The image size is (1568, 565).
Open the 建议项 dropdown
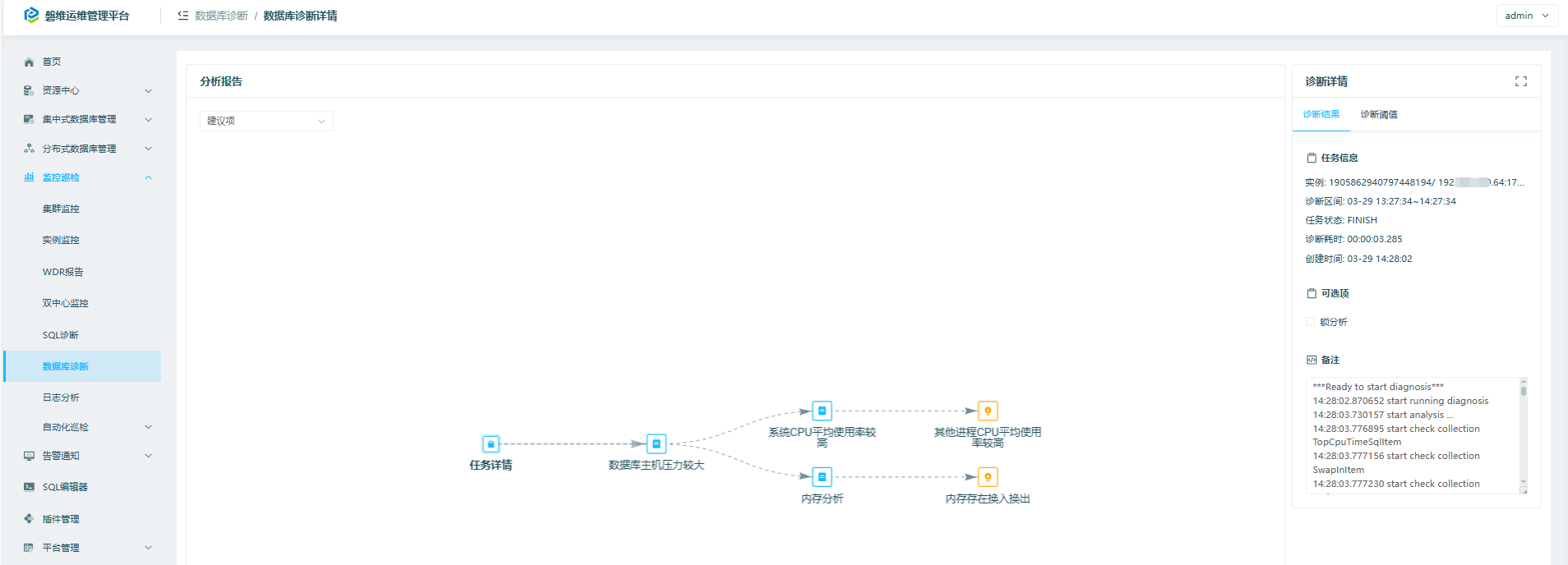(x=266, y=121)
